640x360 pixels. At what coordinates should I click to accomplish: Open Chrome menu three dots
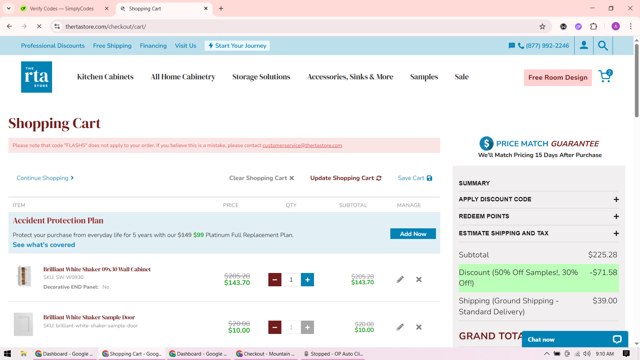[x=631, y=27]
